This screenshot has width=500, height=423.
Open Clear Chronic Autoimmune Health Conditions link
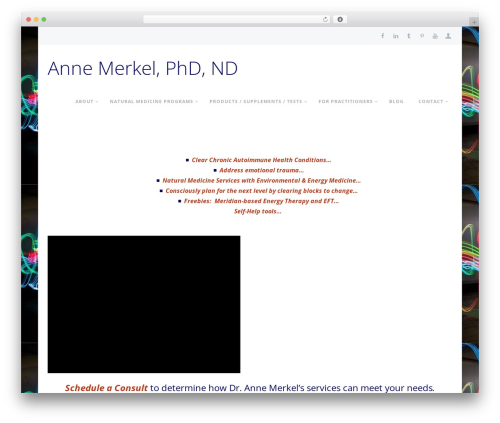(x=261, y=160)
